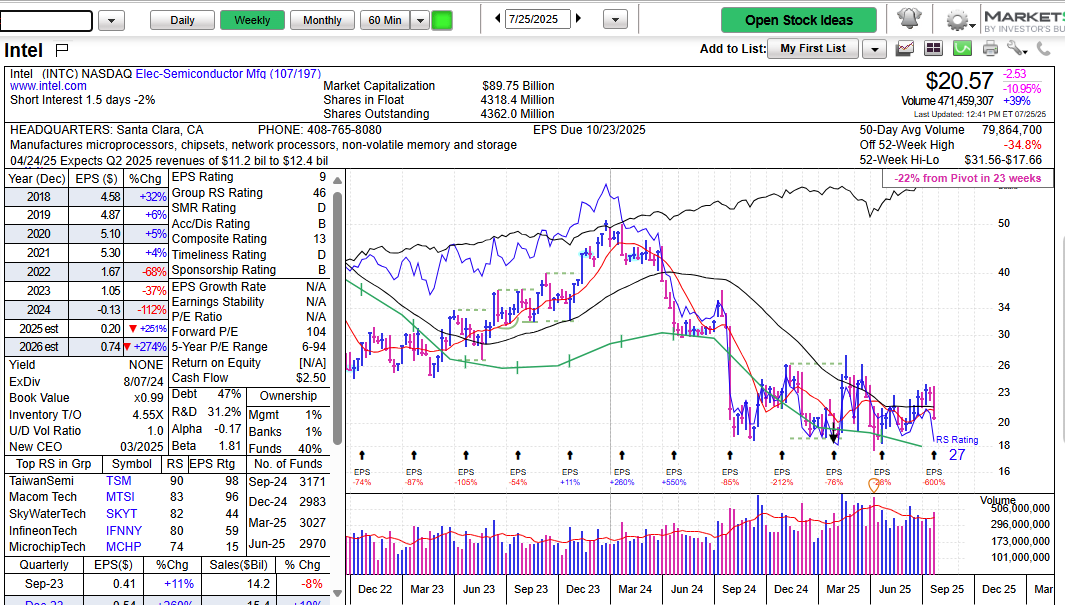
Task: Select the Daily chart period
Action: 182,20
